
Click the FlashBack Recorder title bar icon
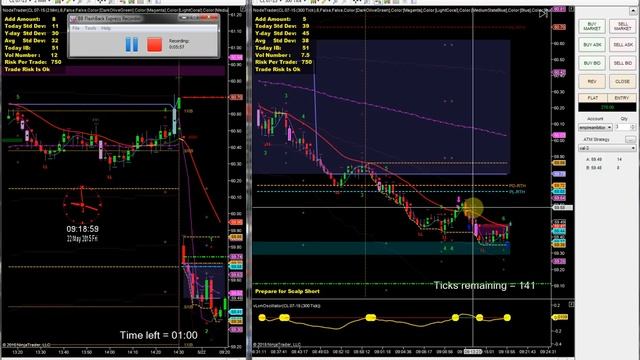tap(73, 18)
